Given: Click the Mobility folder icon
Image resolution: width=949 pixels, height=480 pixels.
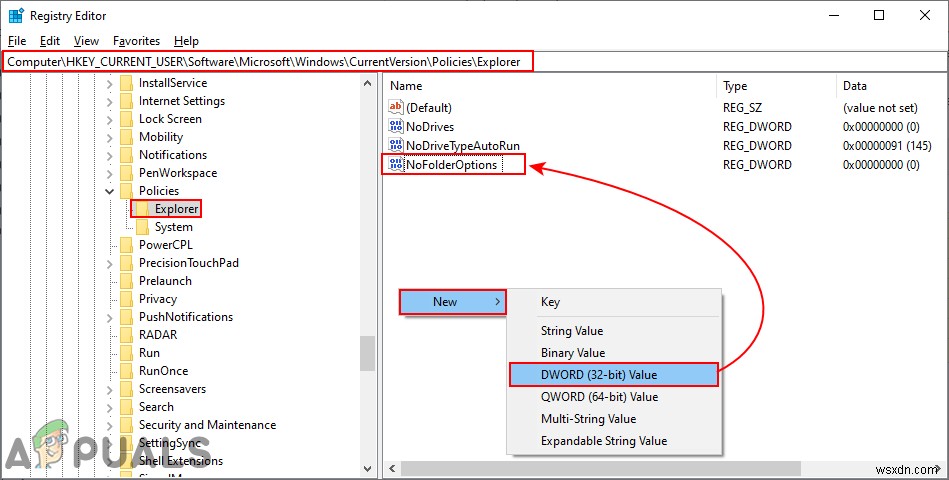Looking at the screenshot, I should click(126, 137).
